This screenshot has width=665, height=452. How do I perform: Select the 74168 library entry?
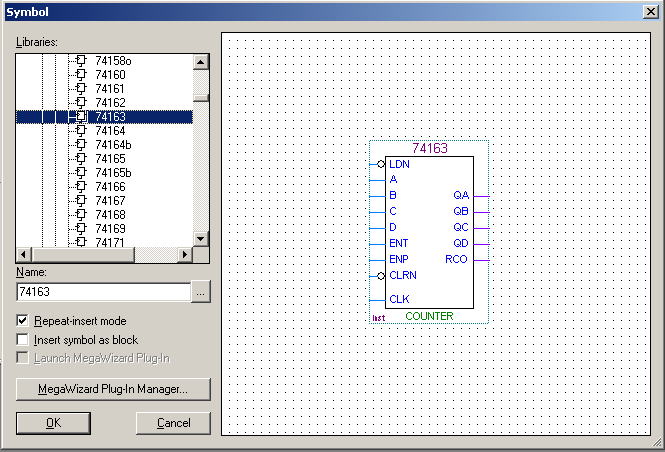coord(110,215)
